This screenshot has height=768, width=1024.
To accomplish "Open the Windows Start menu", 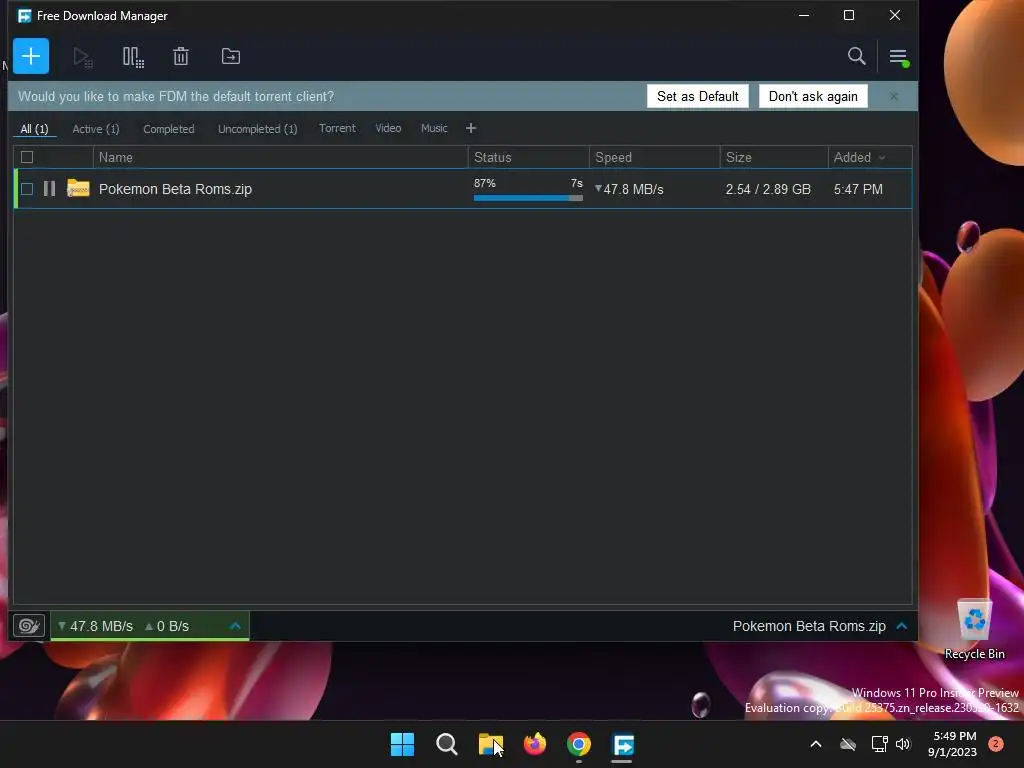I will 402,744.
